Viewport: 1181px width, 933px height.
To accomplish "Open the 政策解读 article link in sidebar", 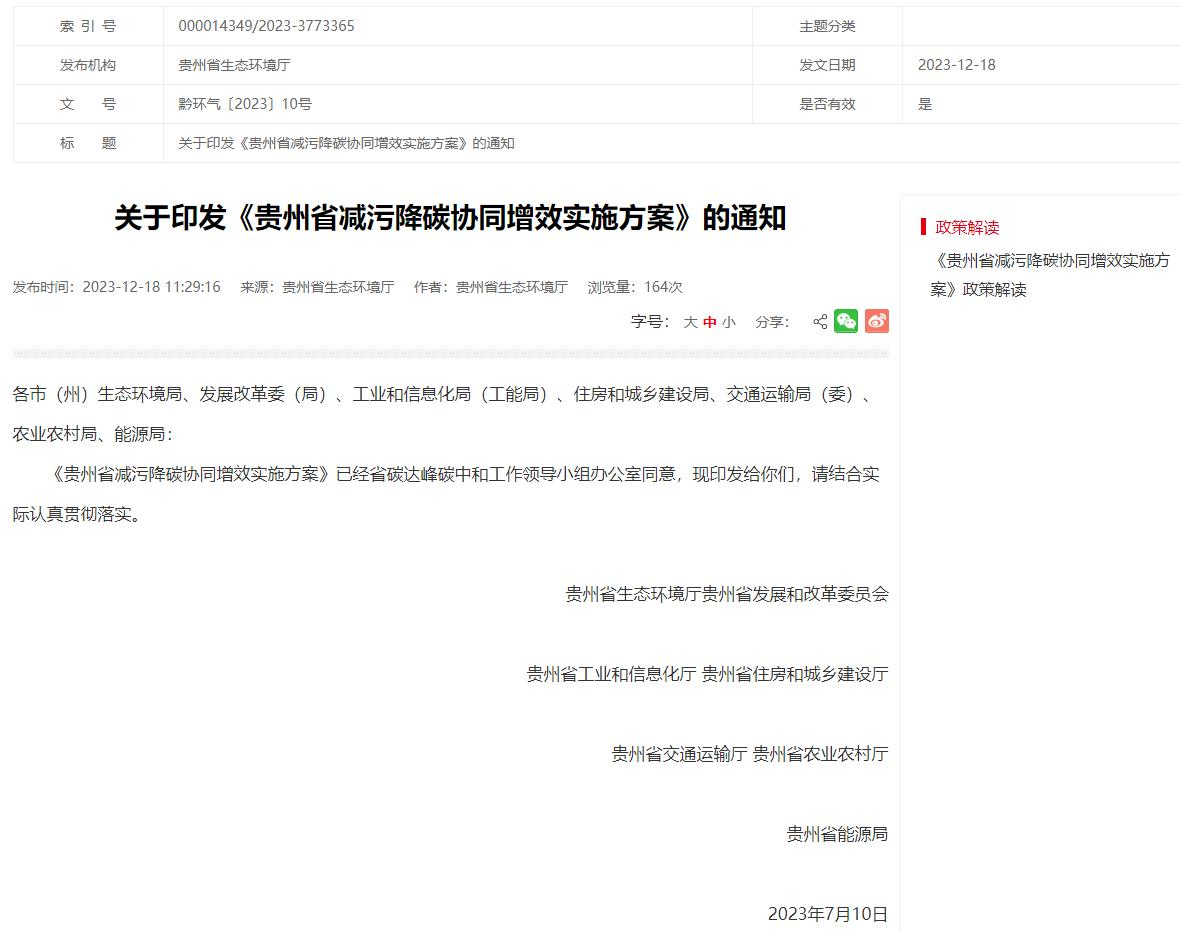I will [x=1049, y=275].
